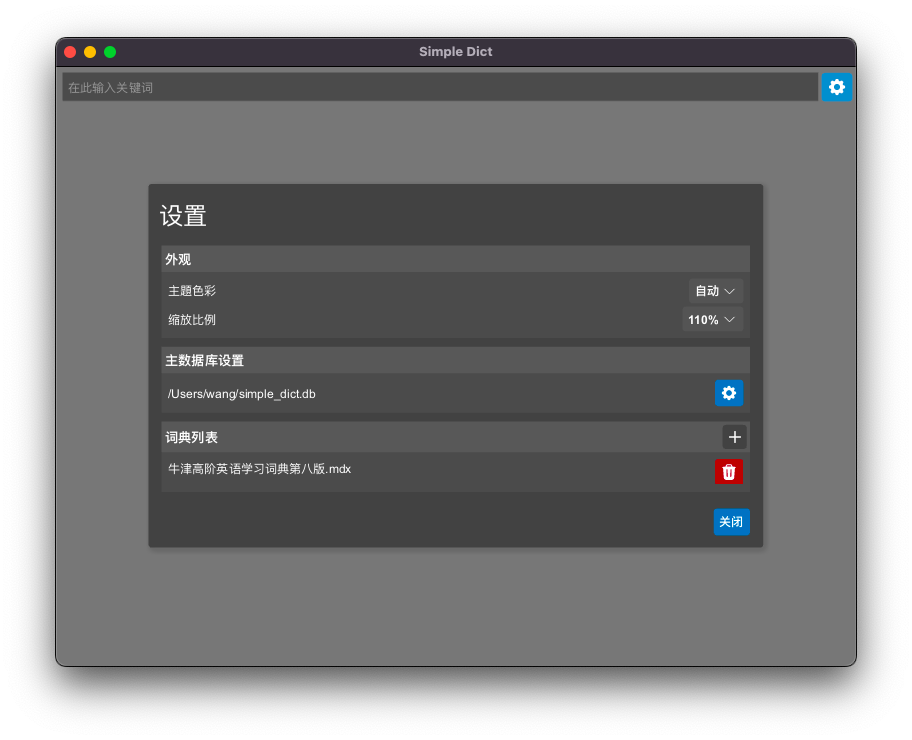
Task: Click the 设置 dialog title
Action: [183, 216]
